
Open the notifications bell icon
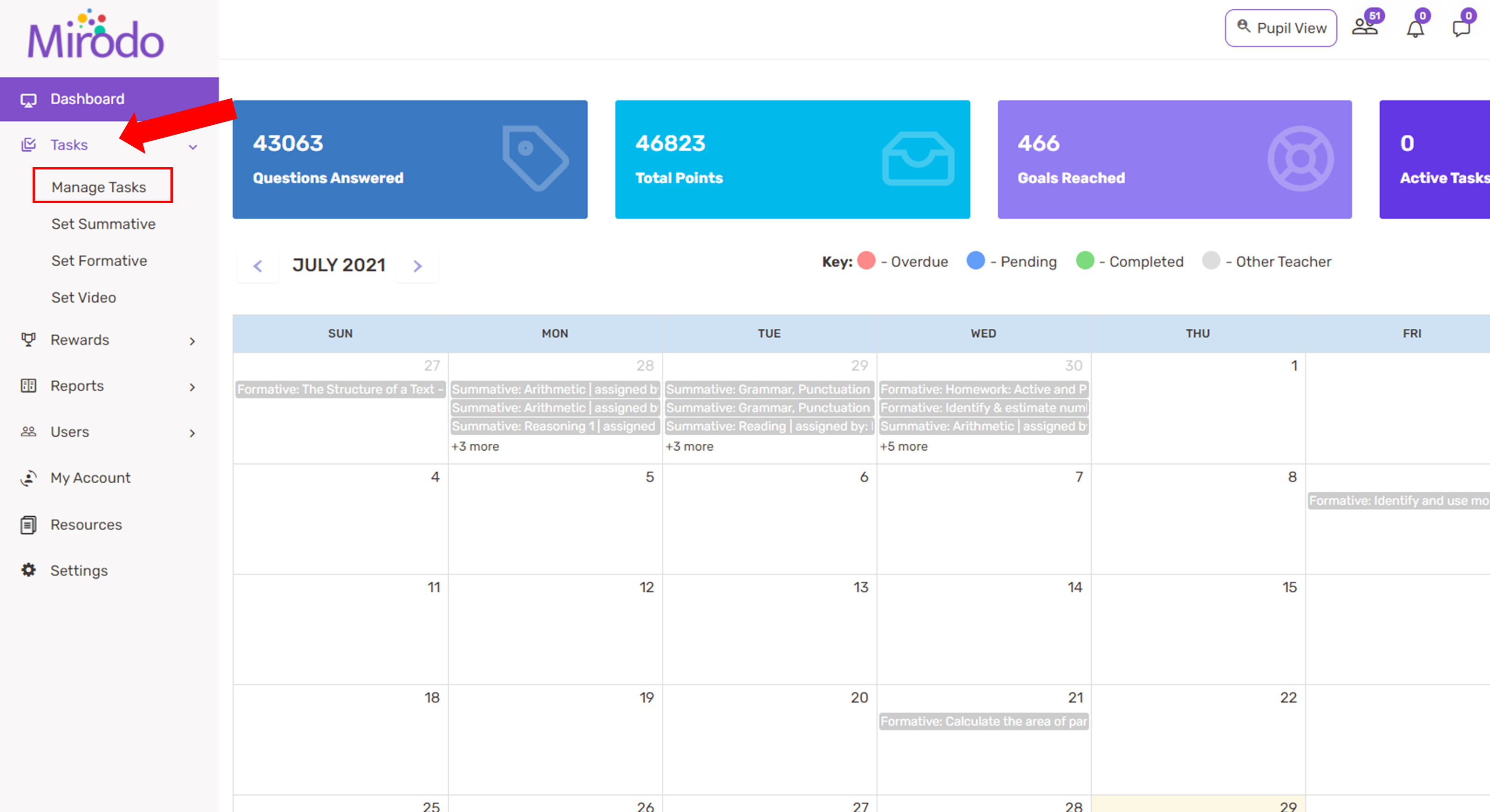(x=1415, y=28)
